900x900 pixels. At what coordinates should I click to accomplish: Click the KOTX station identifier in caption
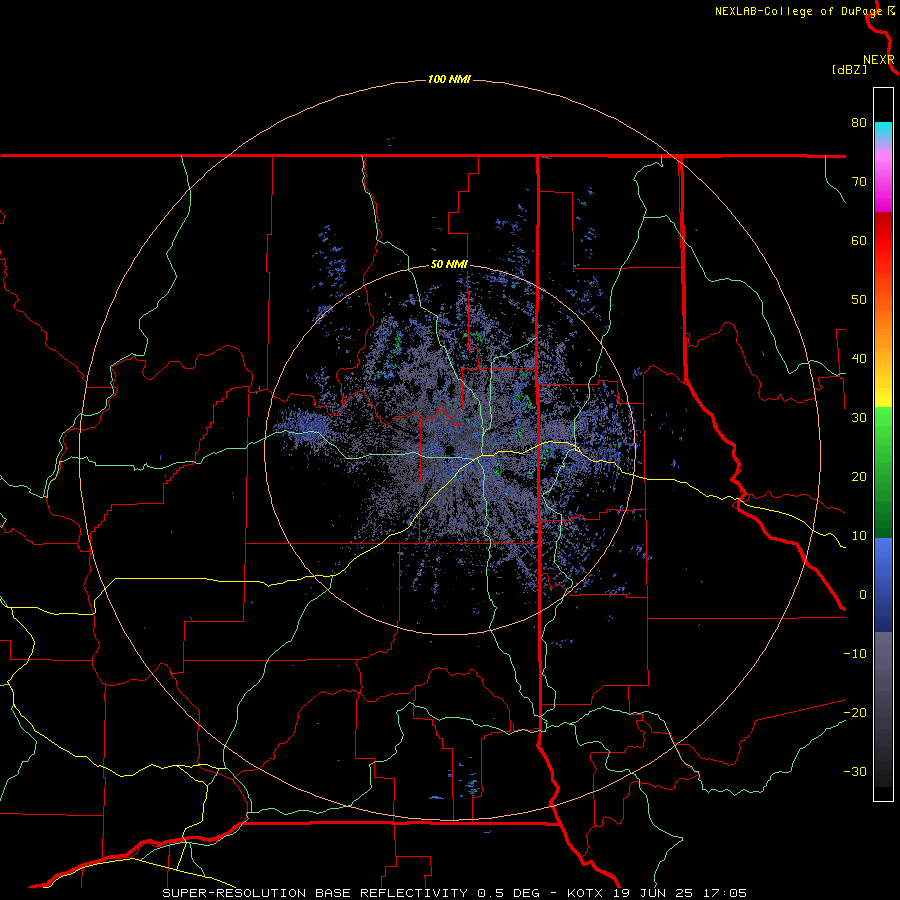pyautogui.click(x=585, y=893)
